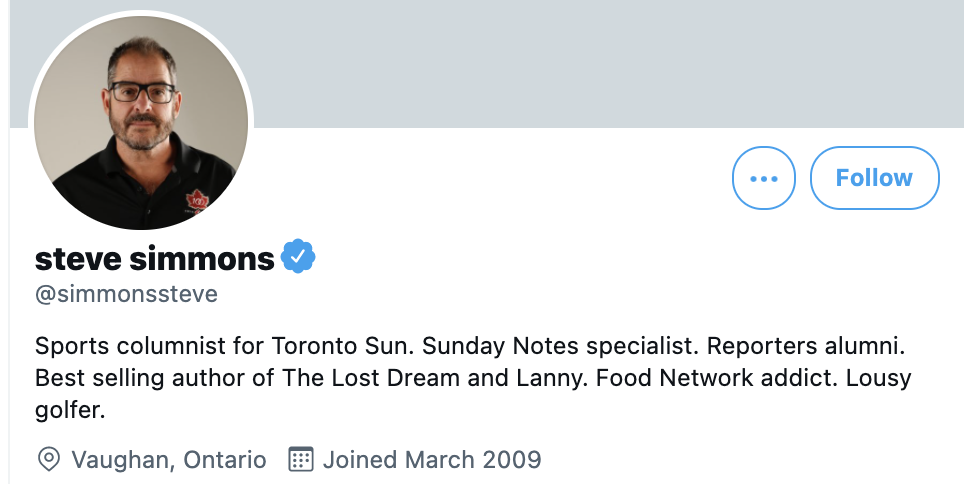Screen dimensions: 964x484
Task: Select the @simmonssteve handle
Action: (126, 294)
